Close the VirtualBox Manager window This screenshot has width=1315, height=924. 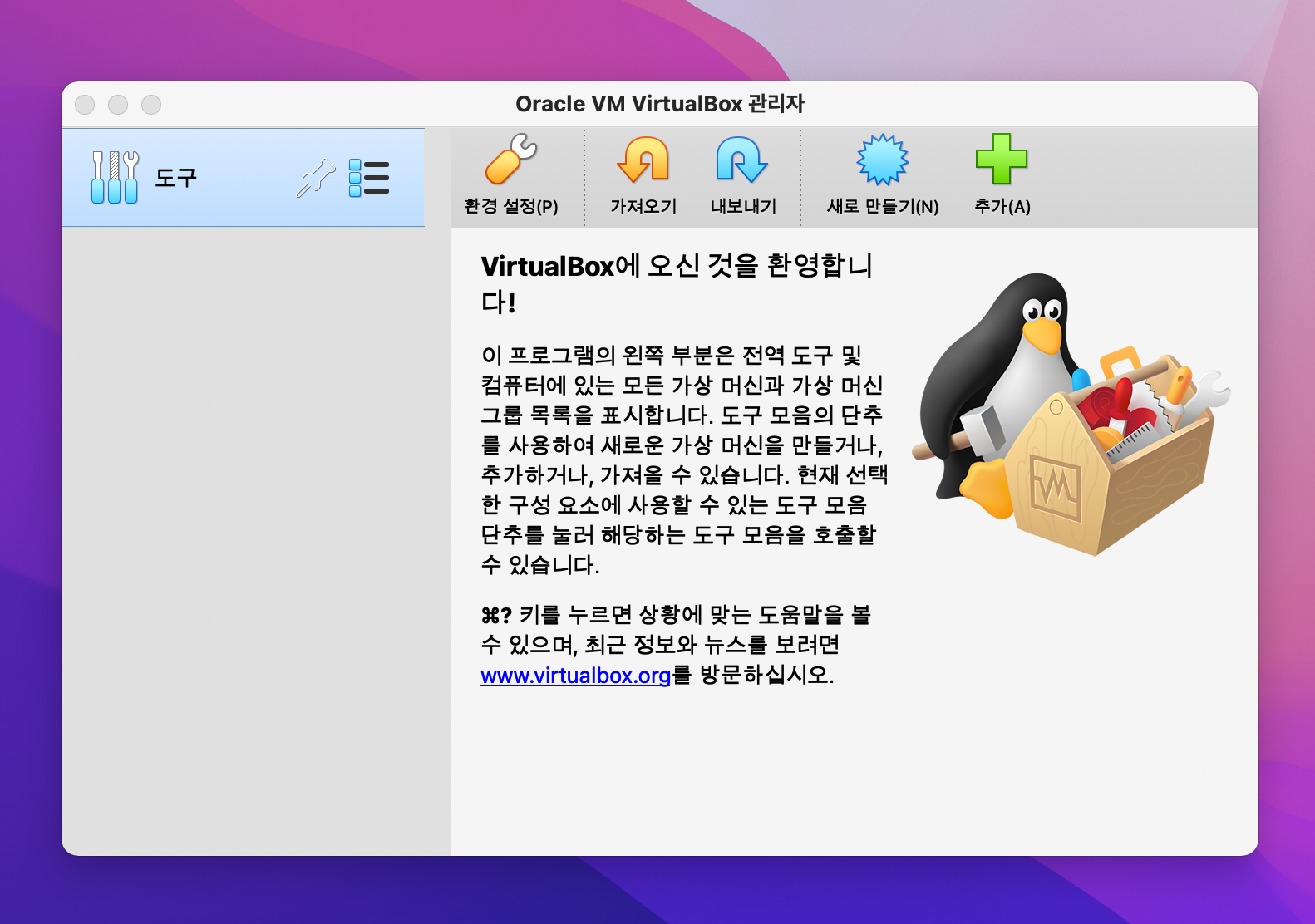pyautogui.click(x=85, y=105)
